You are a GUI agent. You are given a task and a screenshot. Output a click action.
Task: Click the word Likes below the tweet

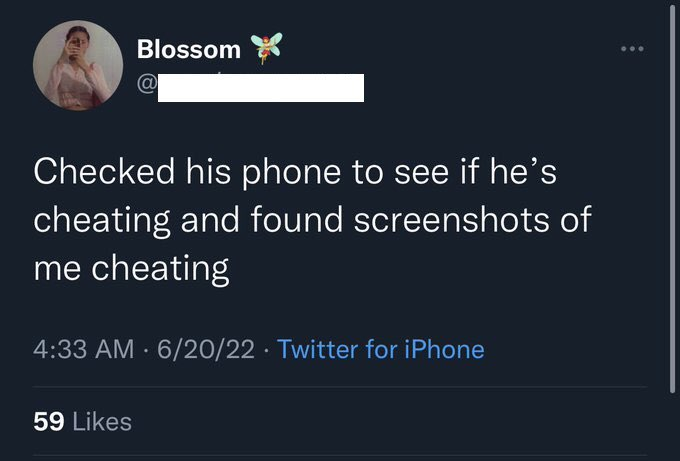click(x=101, y=422)
